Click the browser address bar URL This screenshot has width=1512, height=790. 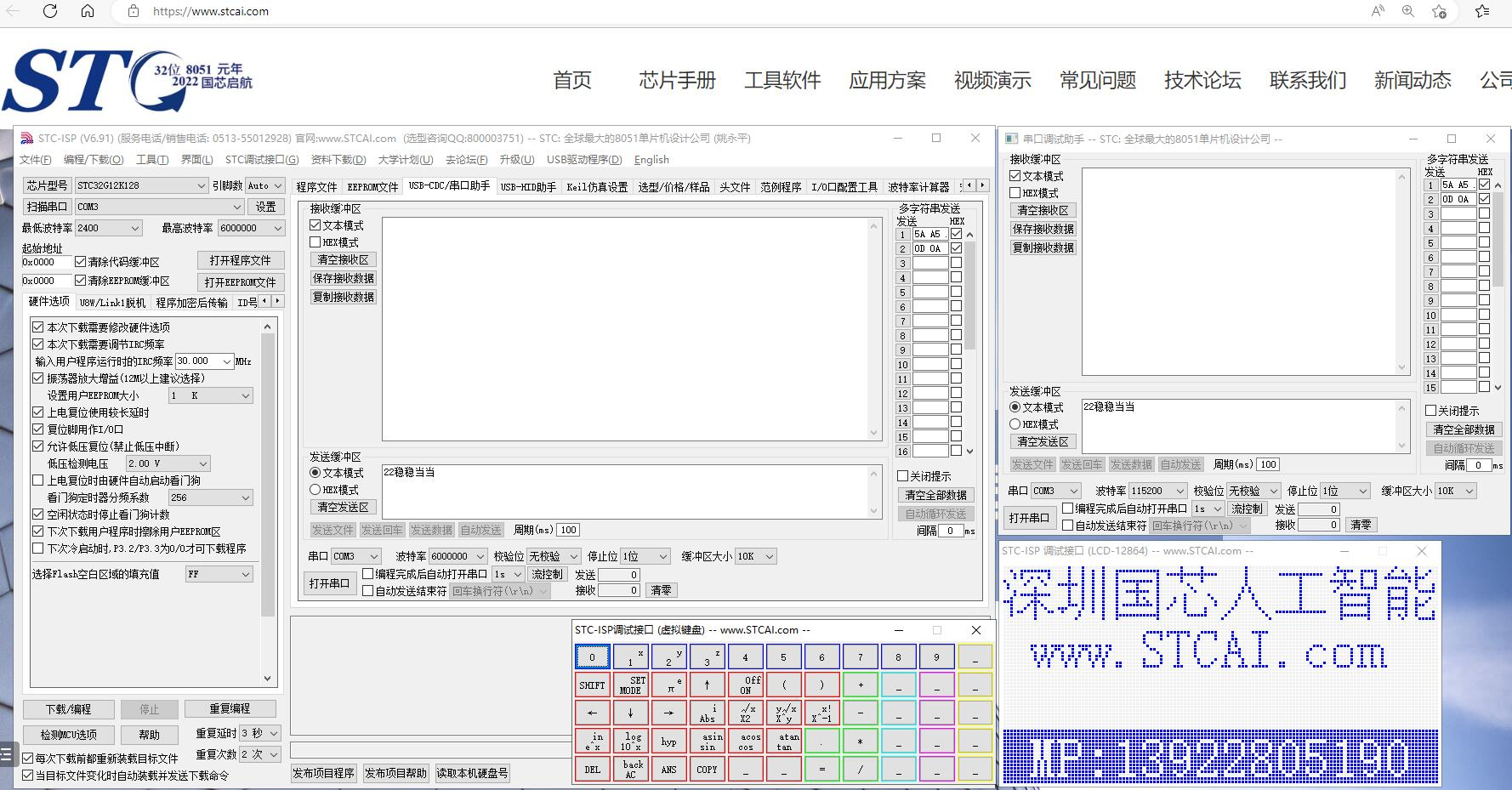(210, 12)
